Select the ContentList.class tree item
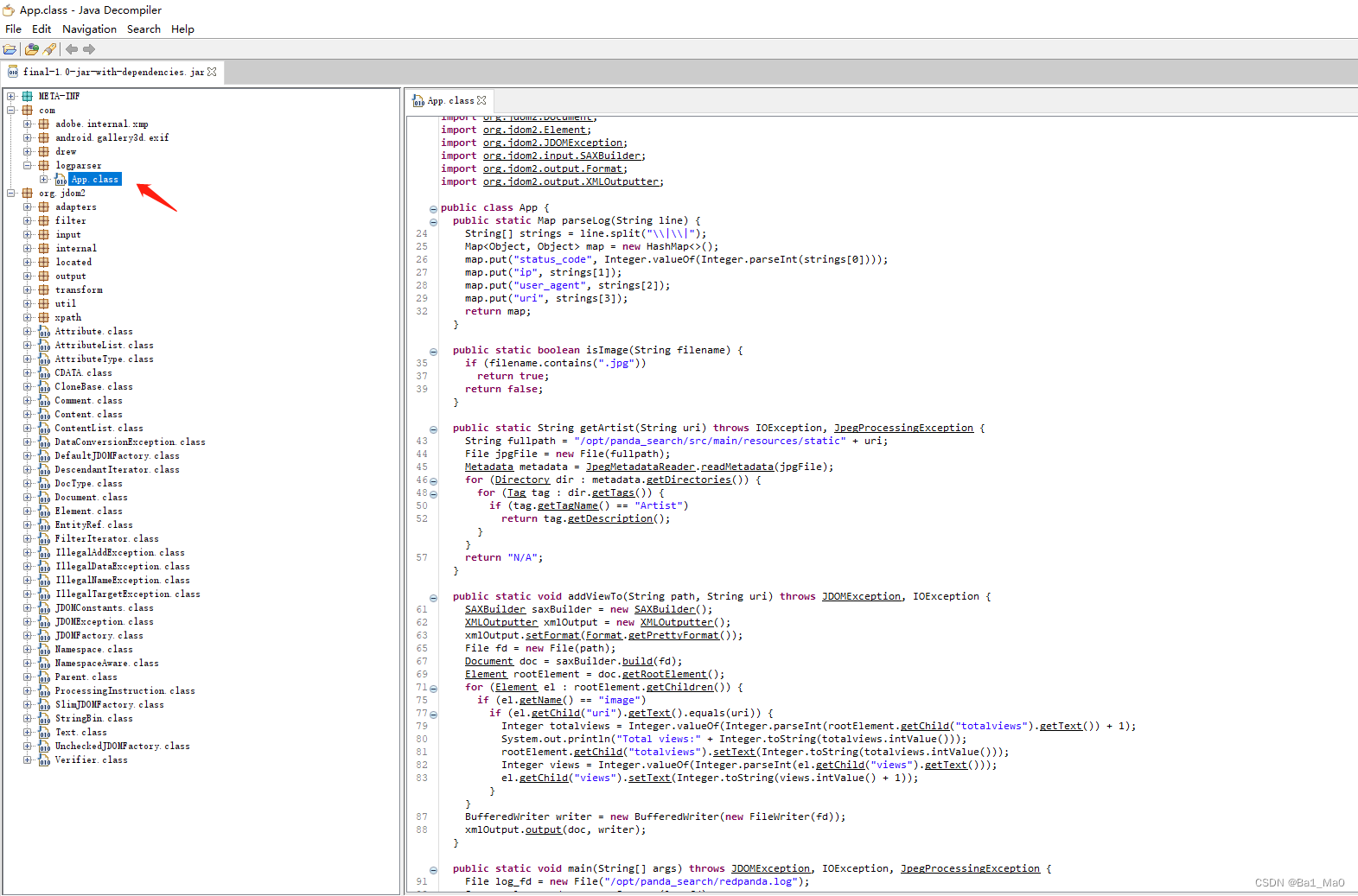This screenshot has width=1358, height=896. tap(99, 428)
